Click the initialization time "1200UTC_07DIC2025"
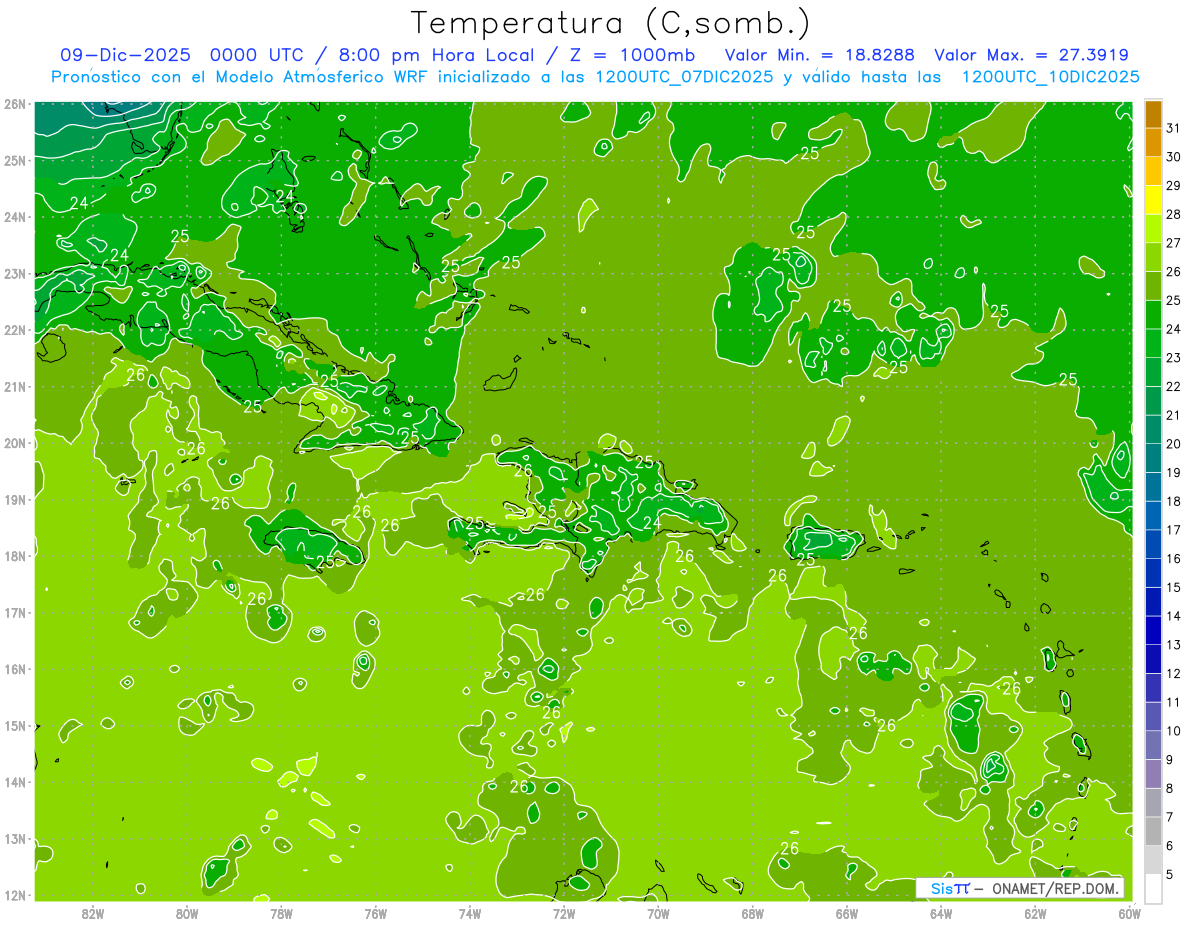This screenshot has height=927, width=1200. pos(684,77)
